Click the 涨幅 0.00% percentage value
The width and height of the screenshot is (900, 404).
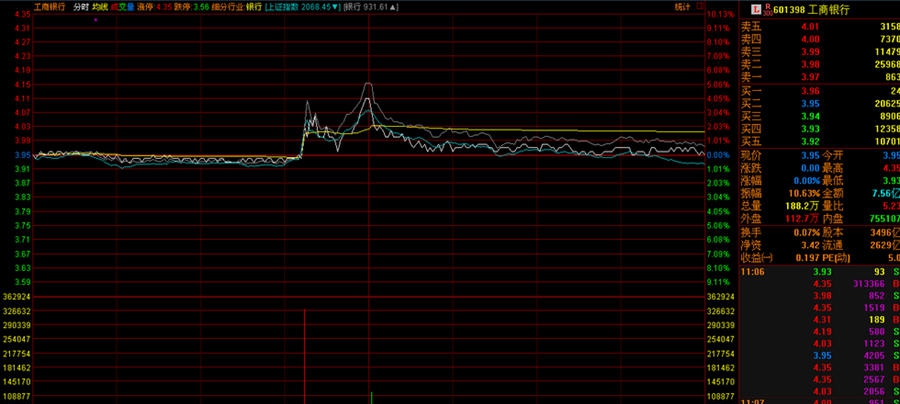(806, 181)
